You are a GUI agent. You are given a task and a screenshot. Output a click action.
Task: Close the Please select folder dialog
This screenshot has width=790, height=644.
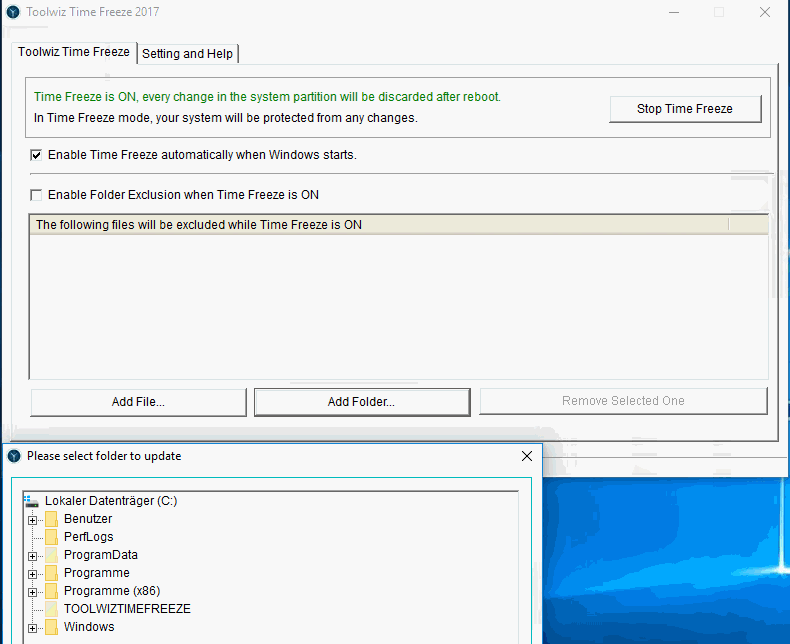click(527, 456)
